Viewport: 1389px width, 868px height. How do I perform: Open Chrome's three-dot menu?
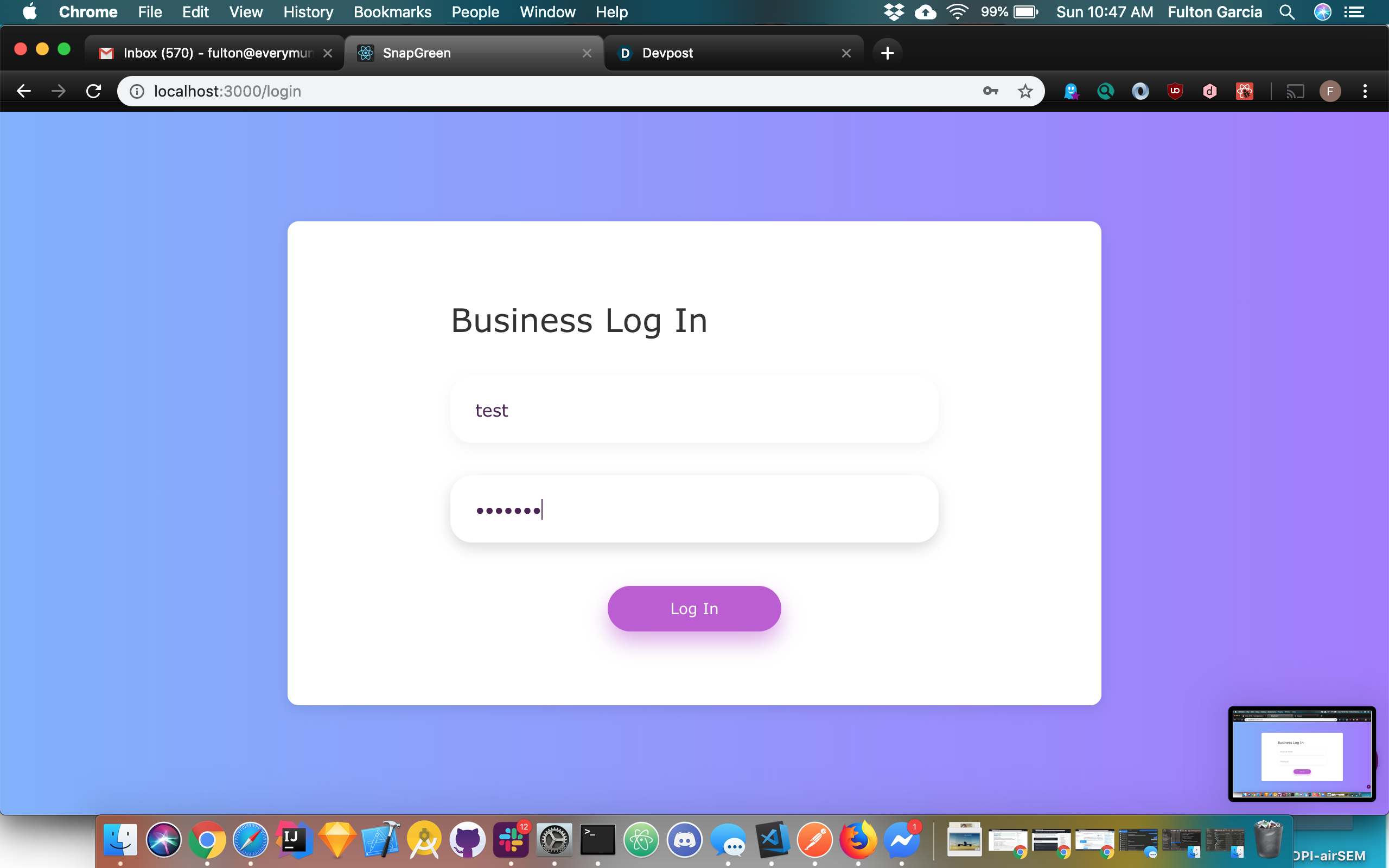1365,91
